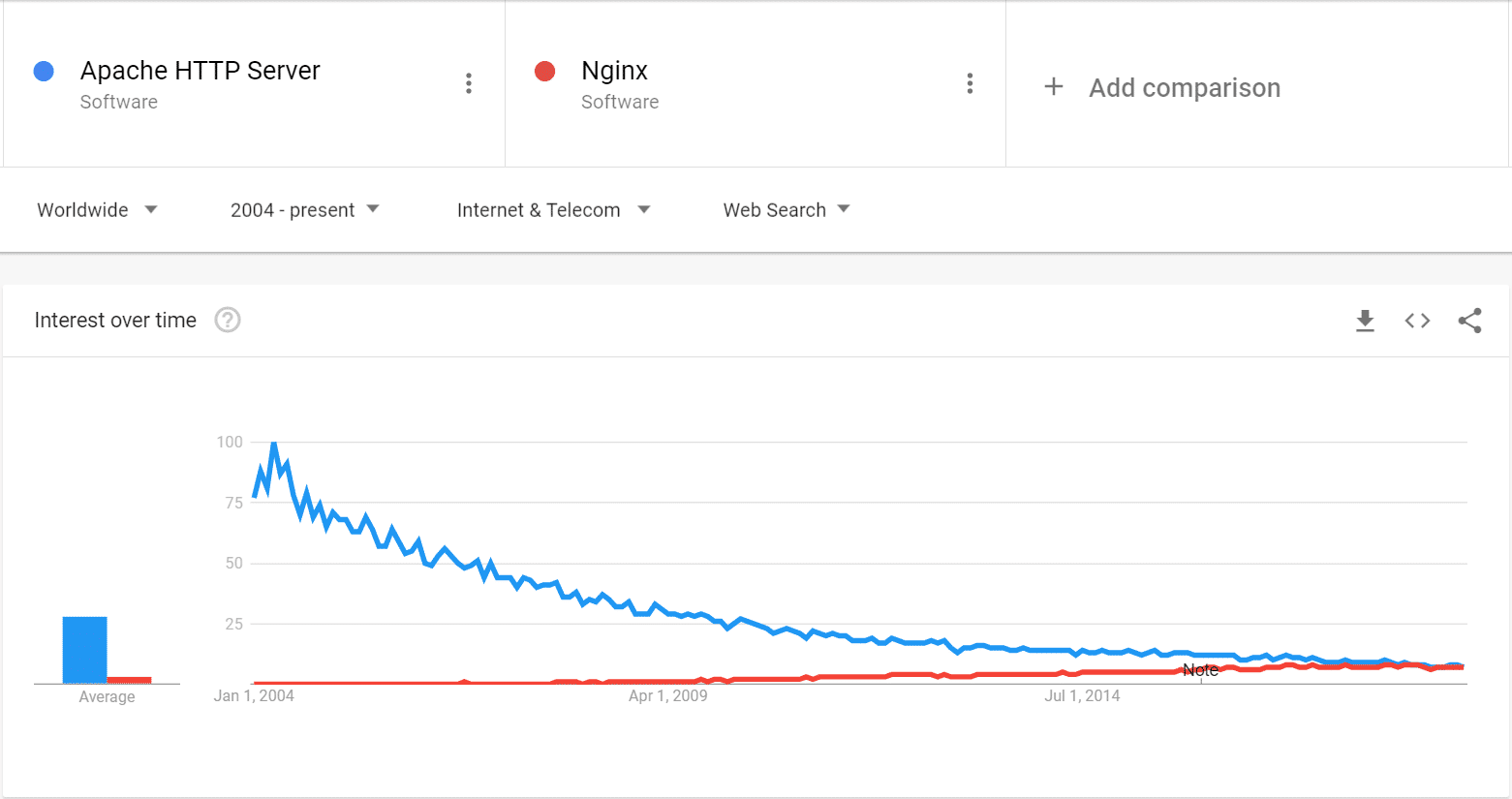Open options menu for Nginx
The width and height of the screenshot is (1512, 799).
[x=970, y=83]
